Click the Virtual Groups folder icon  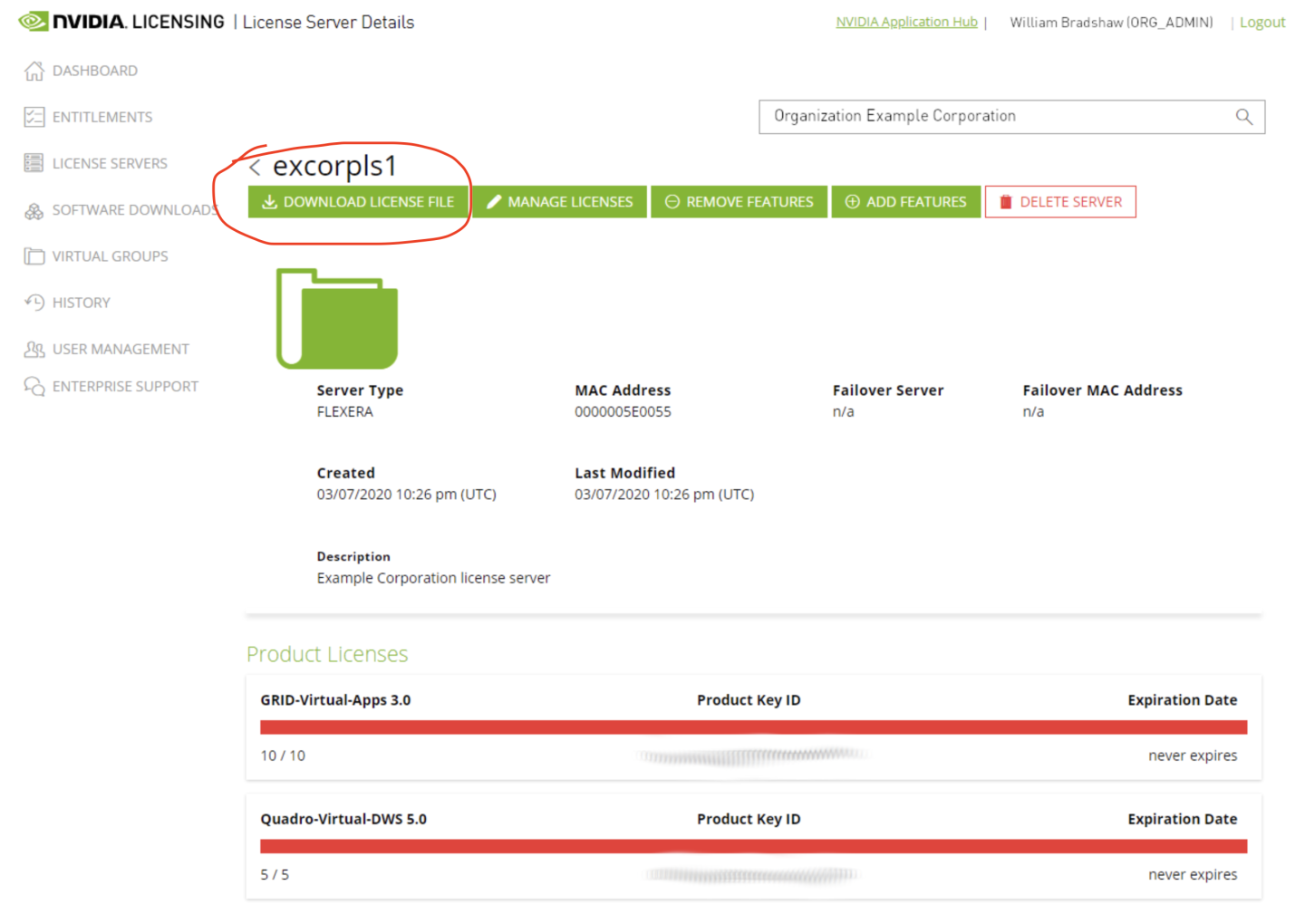[x=34, y=256]
